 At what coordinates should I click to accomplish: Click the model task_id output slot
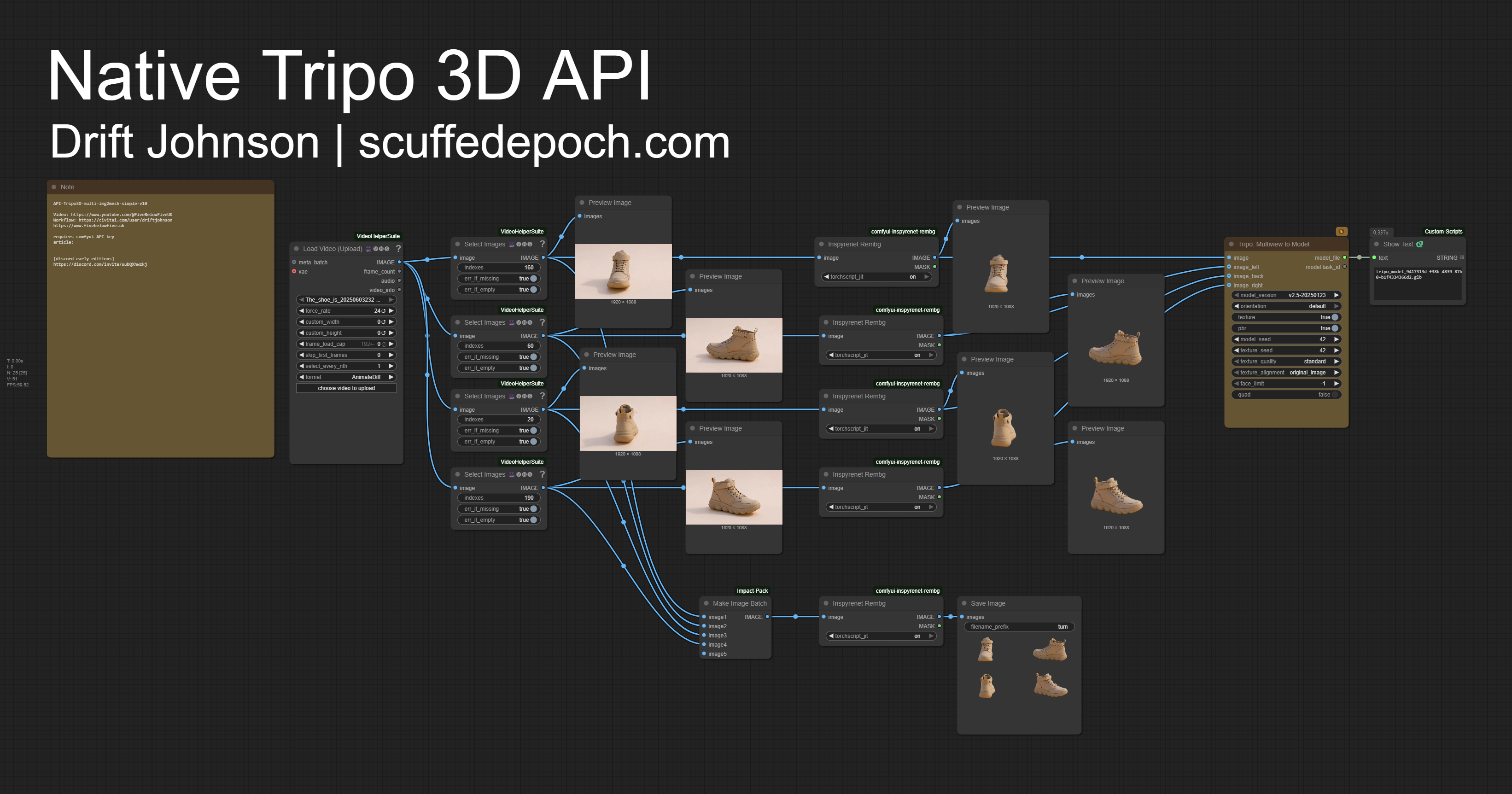click(1344, 267)
